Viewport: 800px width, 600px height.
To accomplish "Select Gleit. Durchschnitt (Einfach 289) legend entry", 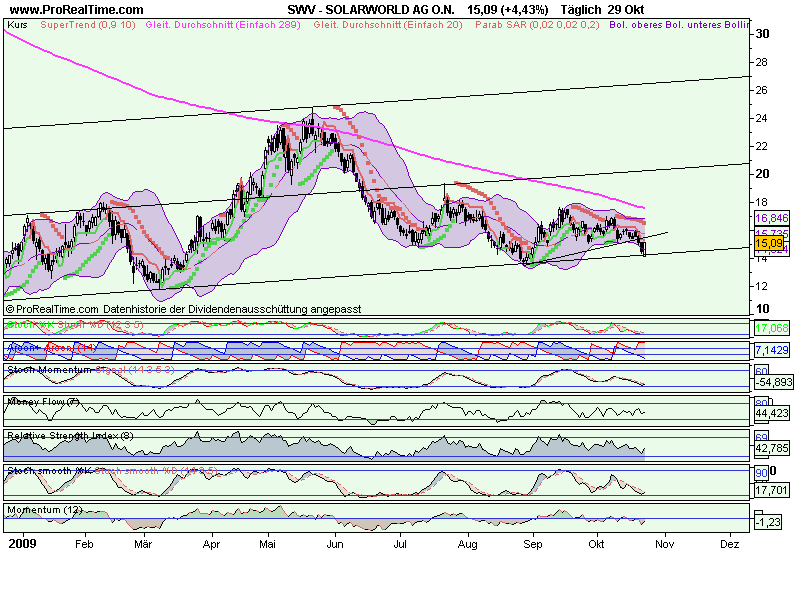I will point(223,24).
